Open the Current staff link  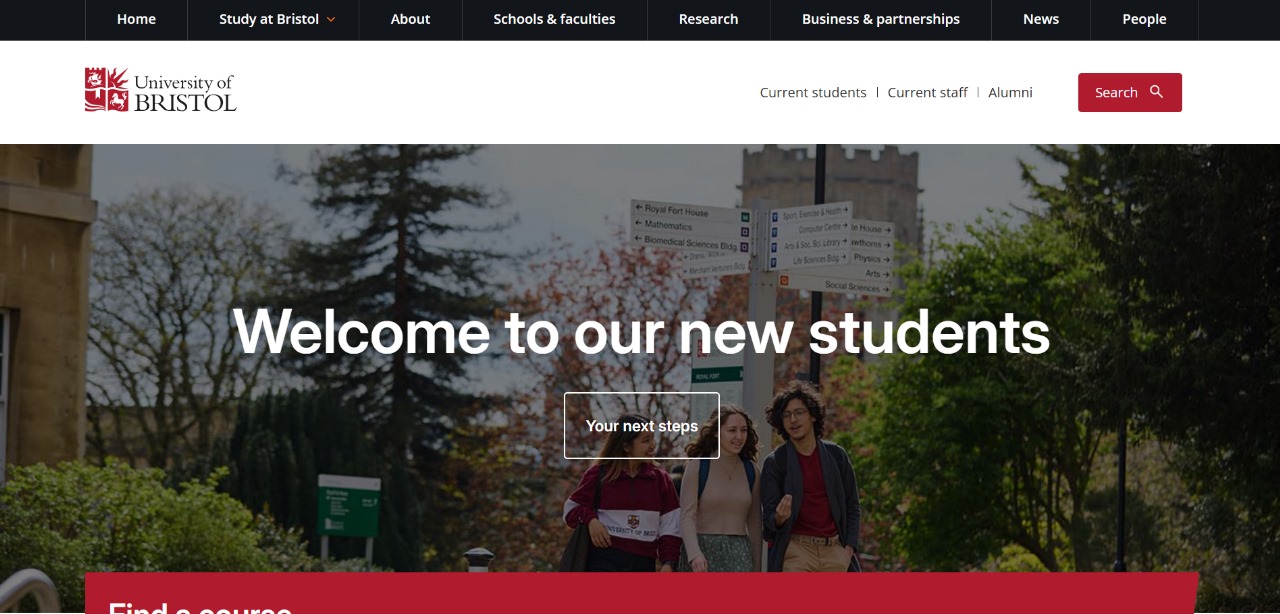pyautogui.click(x=927, y=92)
